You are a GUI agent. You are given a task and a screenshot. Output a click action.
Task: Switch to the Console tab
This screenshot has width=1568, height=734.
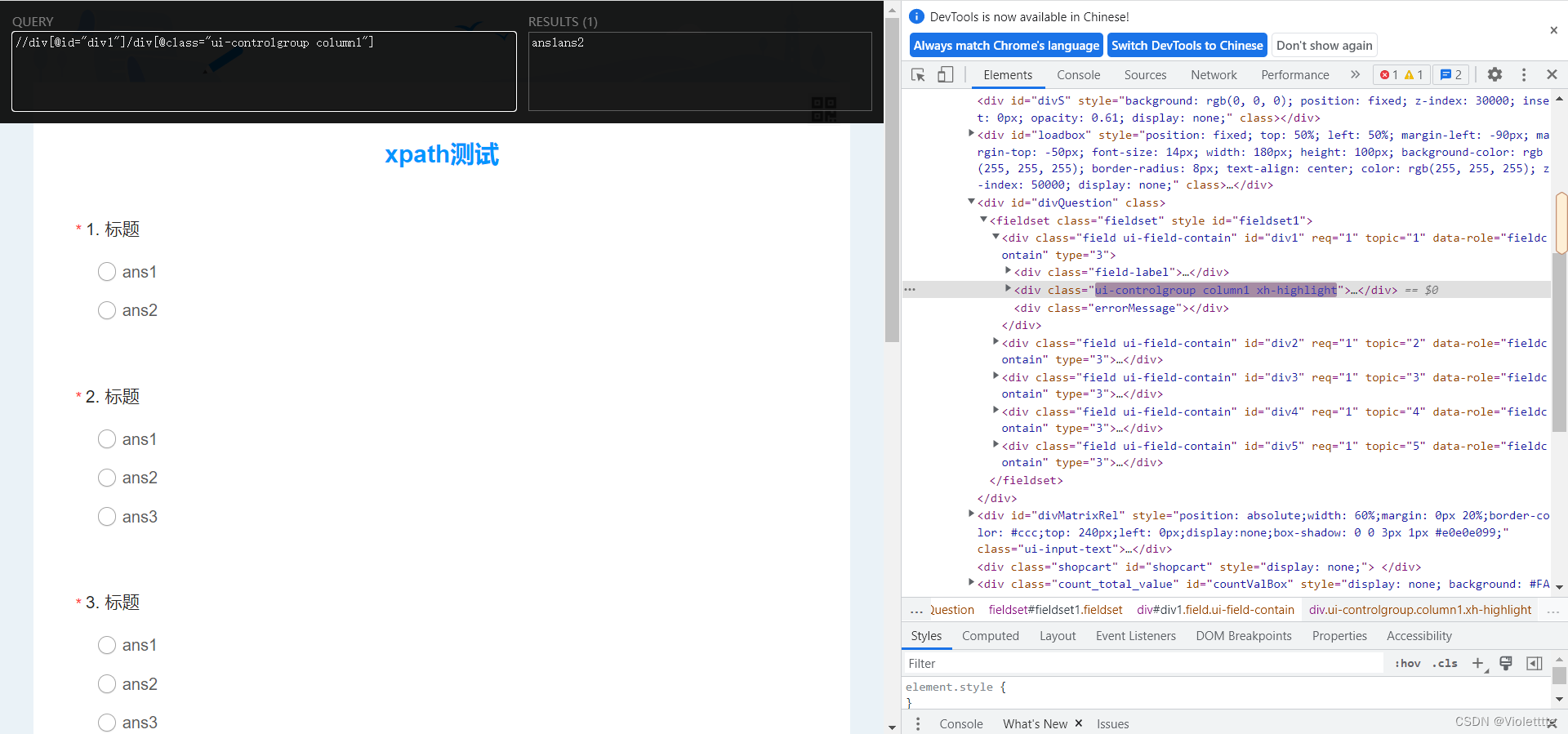pos(1078,75)
